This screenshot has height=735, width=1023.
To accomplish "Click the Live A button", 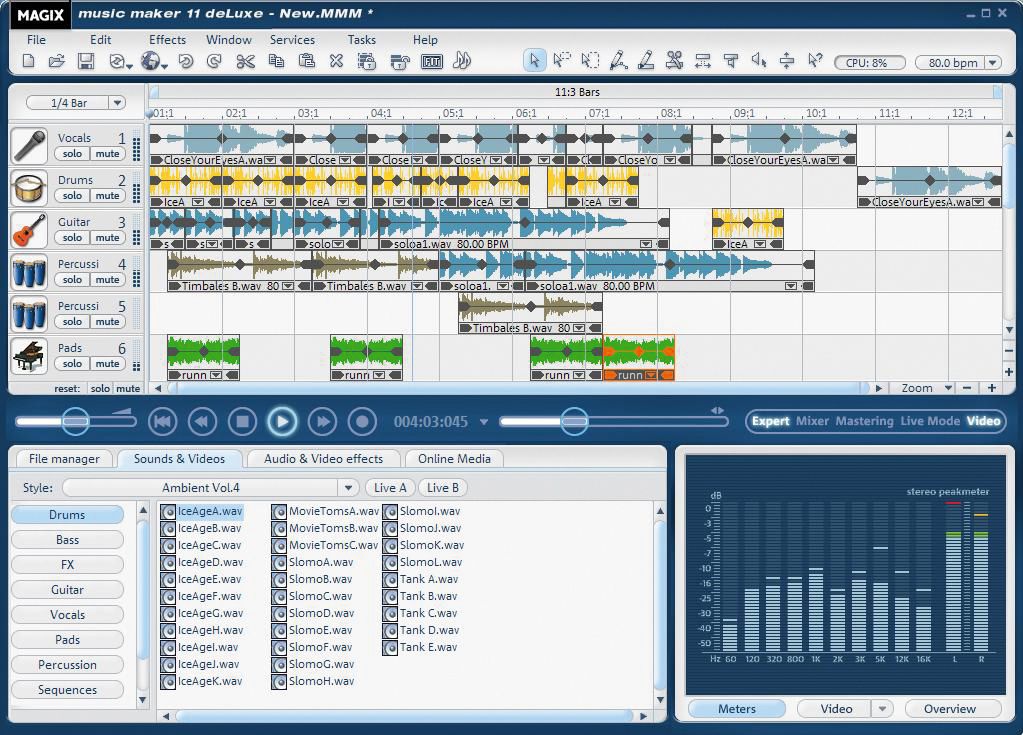I will (x=390, y=487).
